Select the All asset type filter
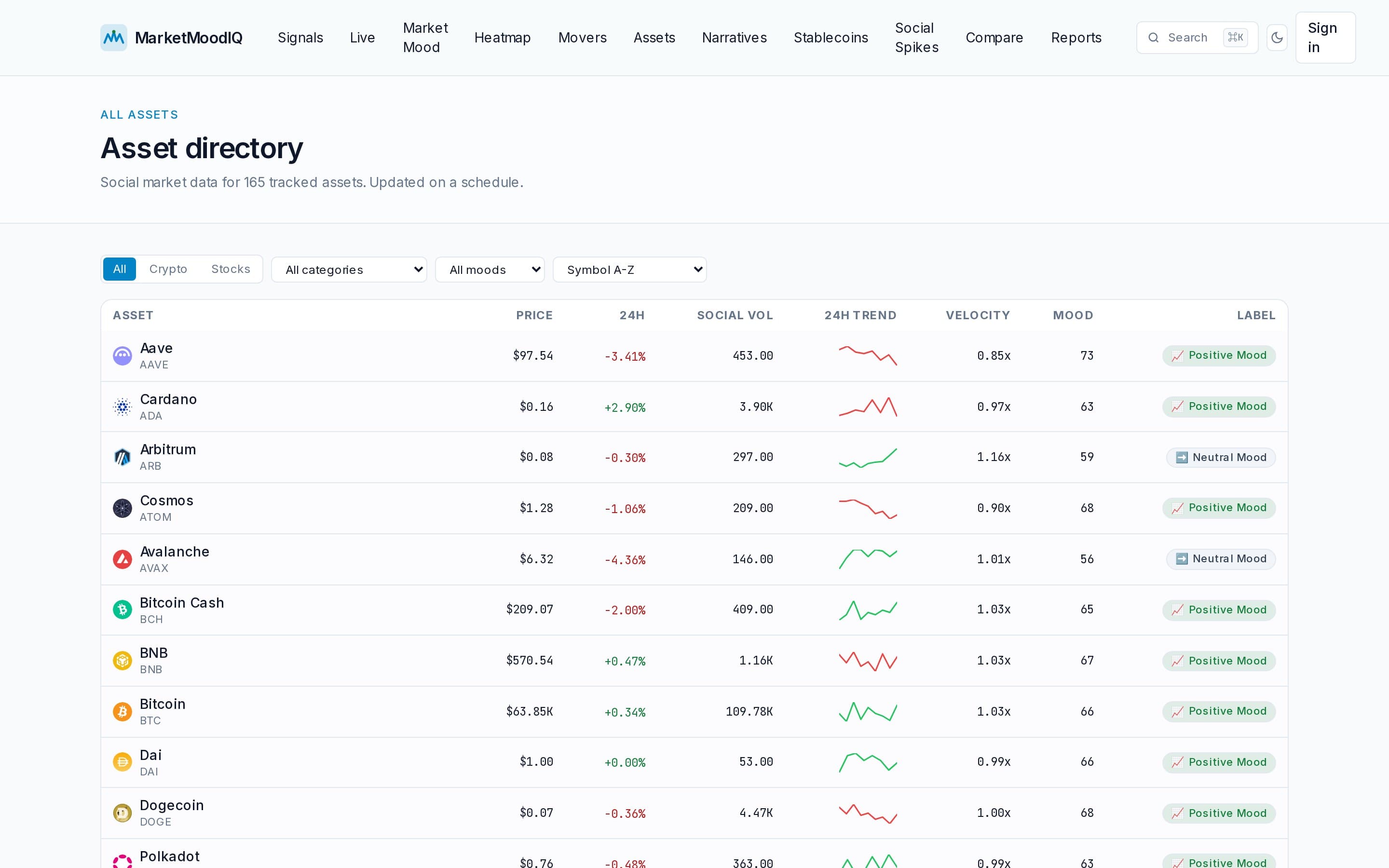Image resolution: width=1389 pixels, height=868 pixels. tap(120, 269)
